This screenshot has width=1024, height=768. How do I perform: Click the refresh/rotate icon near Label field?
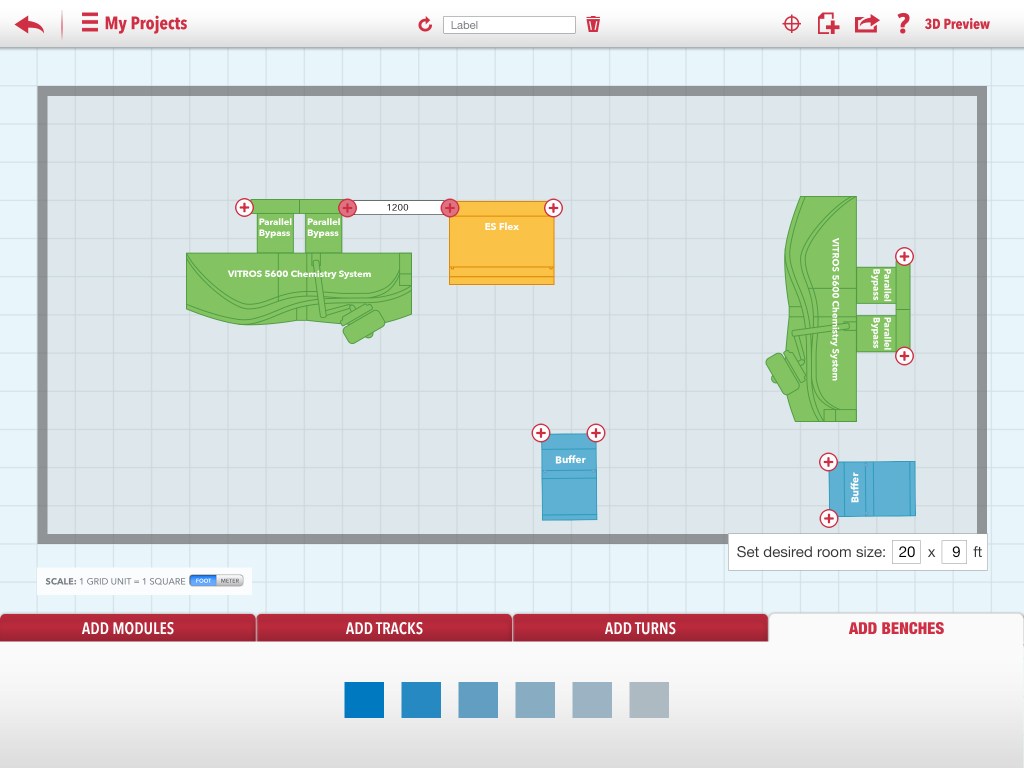425,23
